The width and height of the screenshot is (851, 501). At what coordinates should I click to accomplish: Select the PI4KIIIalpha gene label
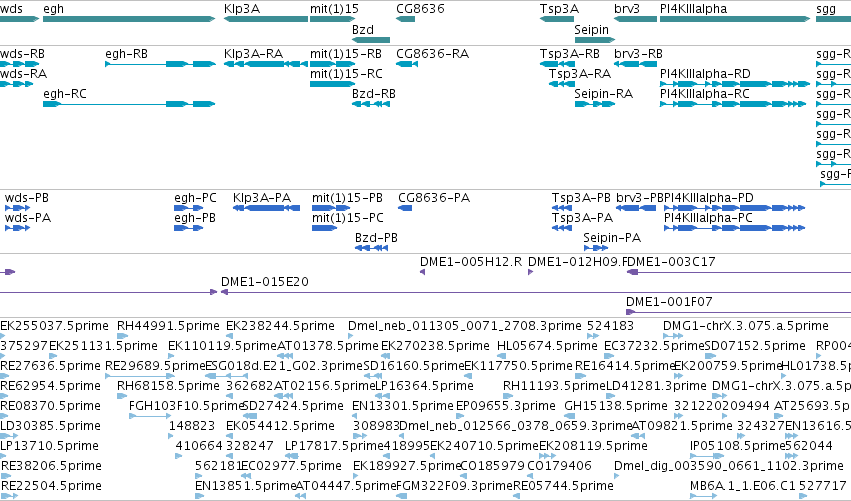coord(693,9)
